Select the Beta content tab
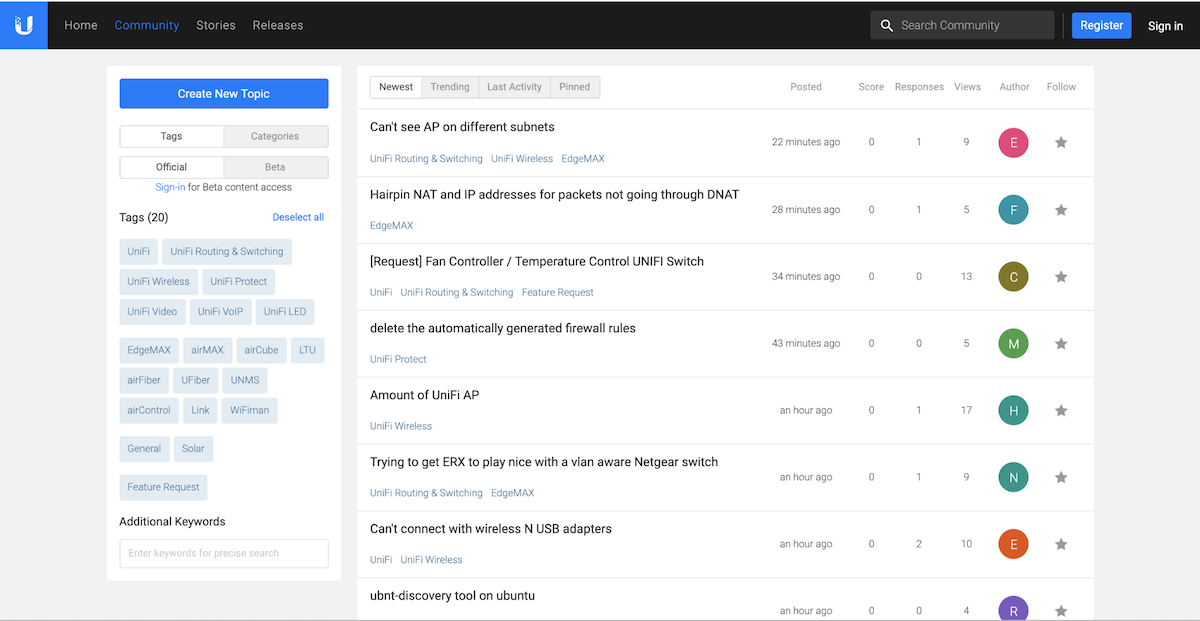This screenshot has height=621, width=1200. (x=275, y=167)
